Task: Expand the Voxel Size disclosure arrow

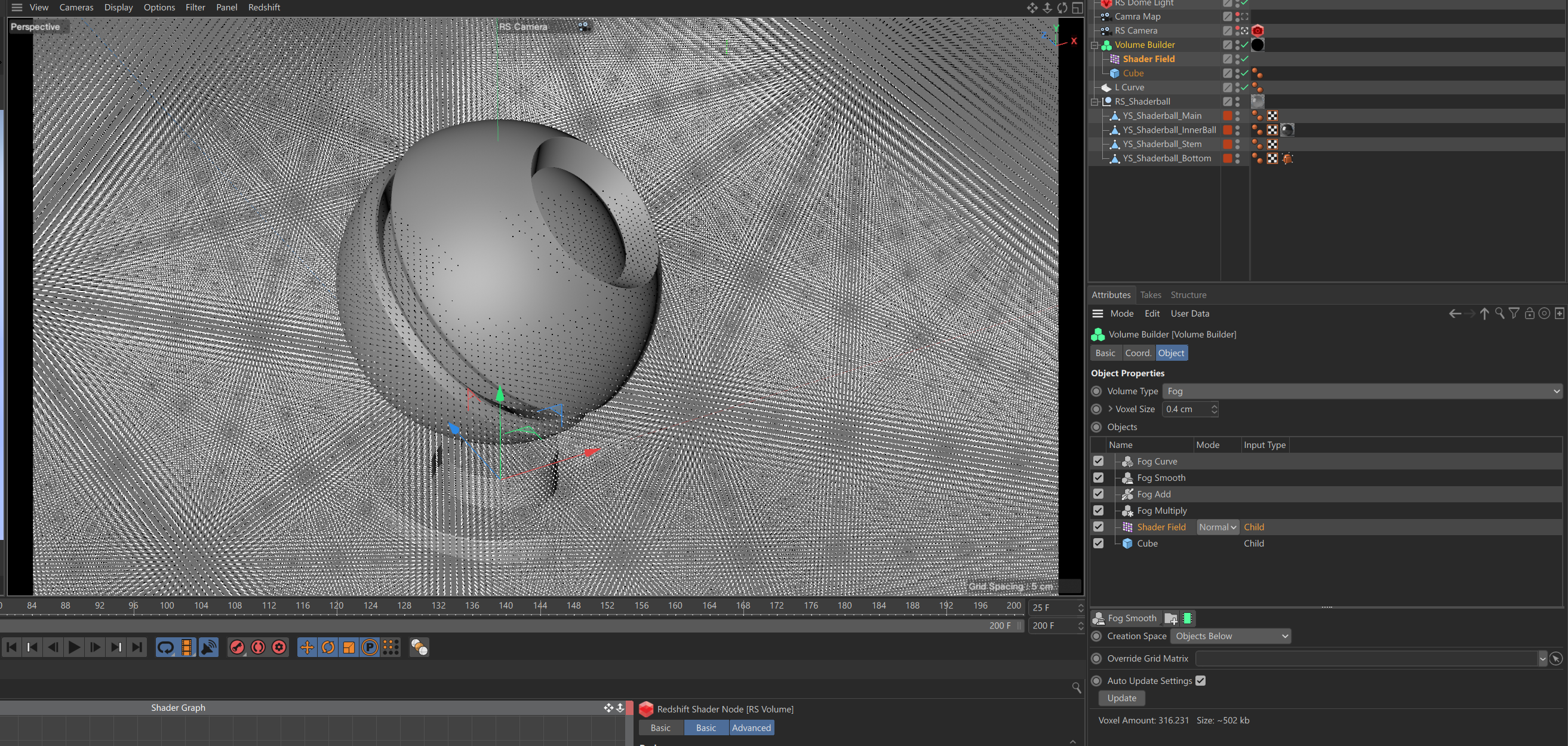Action: pos(1110,409)
